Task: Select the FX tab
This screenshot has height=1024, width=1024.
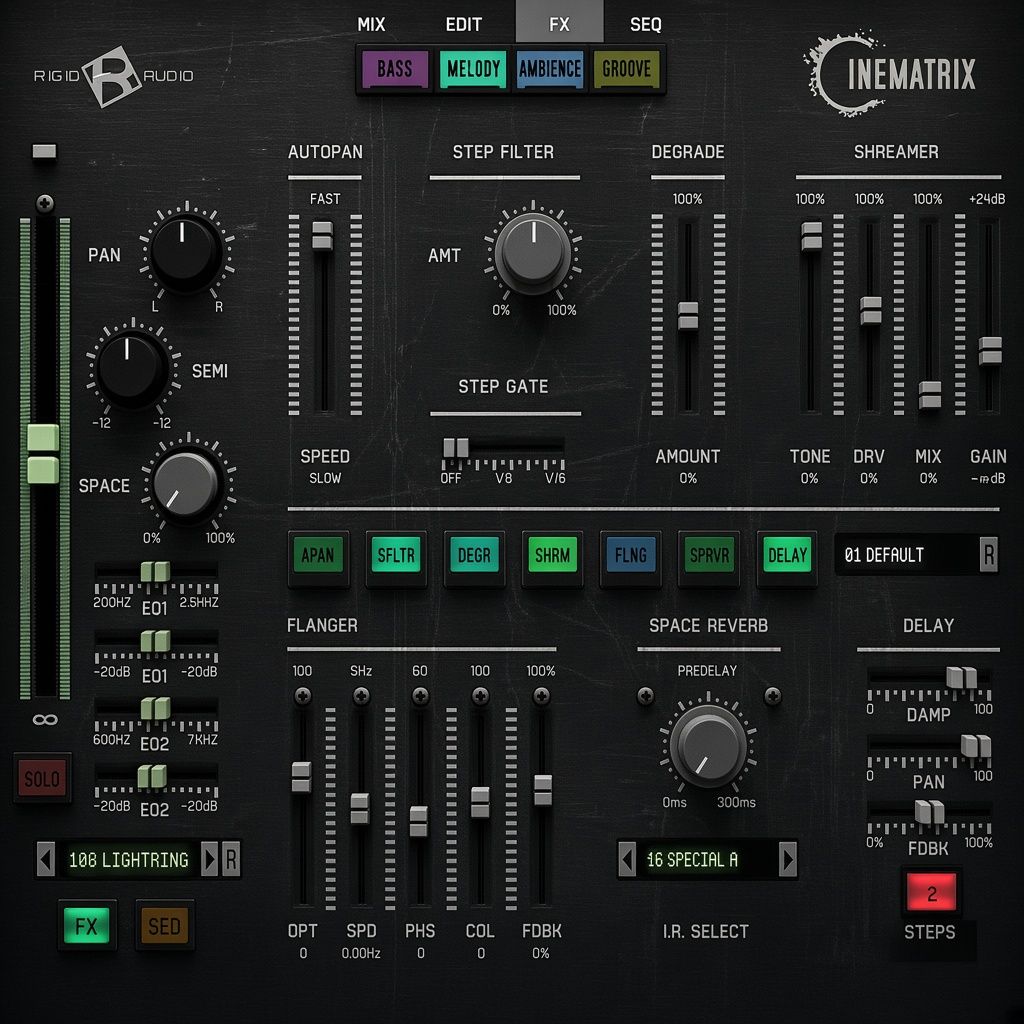Action: coord(559,22)
